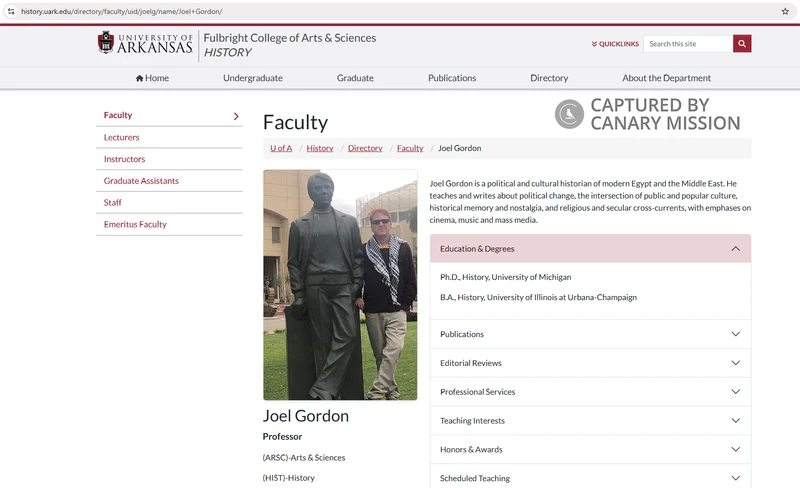Click the Faculty page heading

pyautogui.click(x=295, y=123)
